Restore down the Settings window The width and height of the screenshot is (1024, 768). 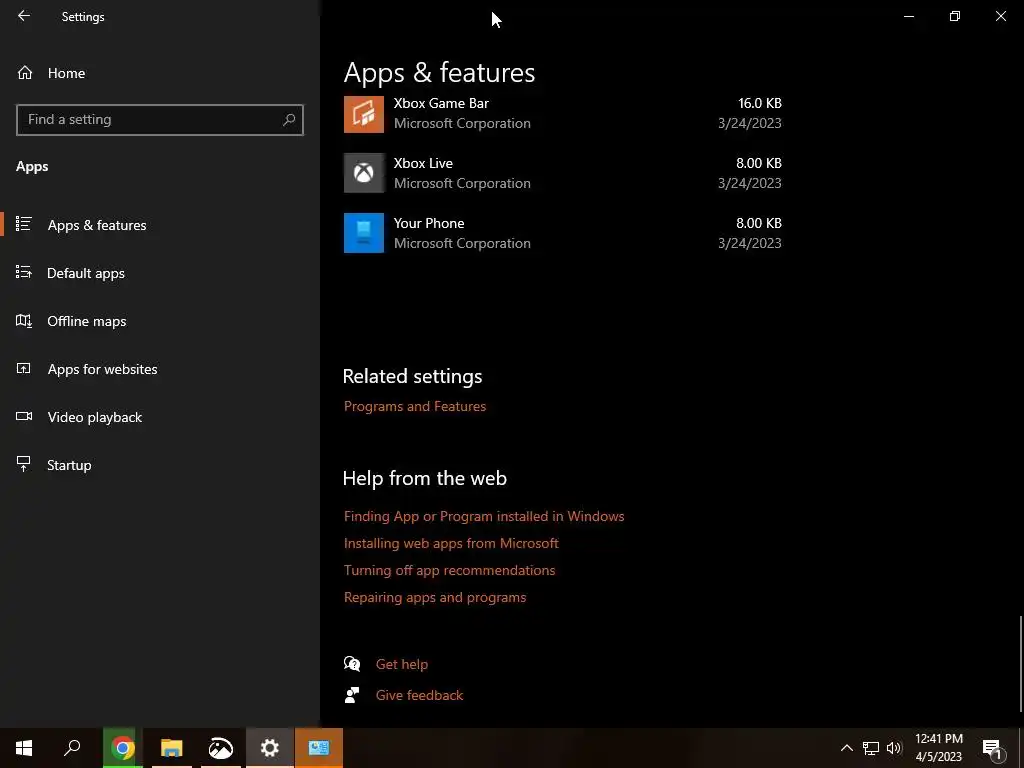(955, 16)
